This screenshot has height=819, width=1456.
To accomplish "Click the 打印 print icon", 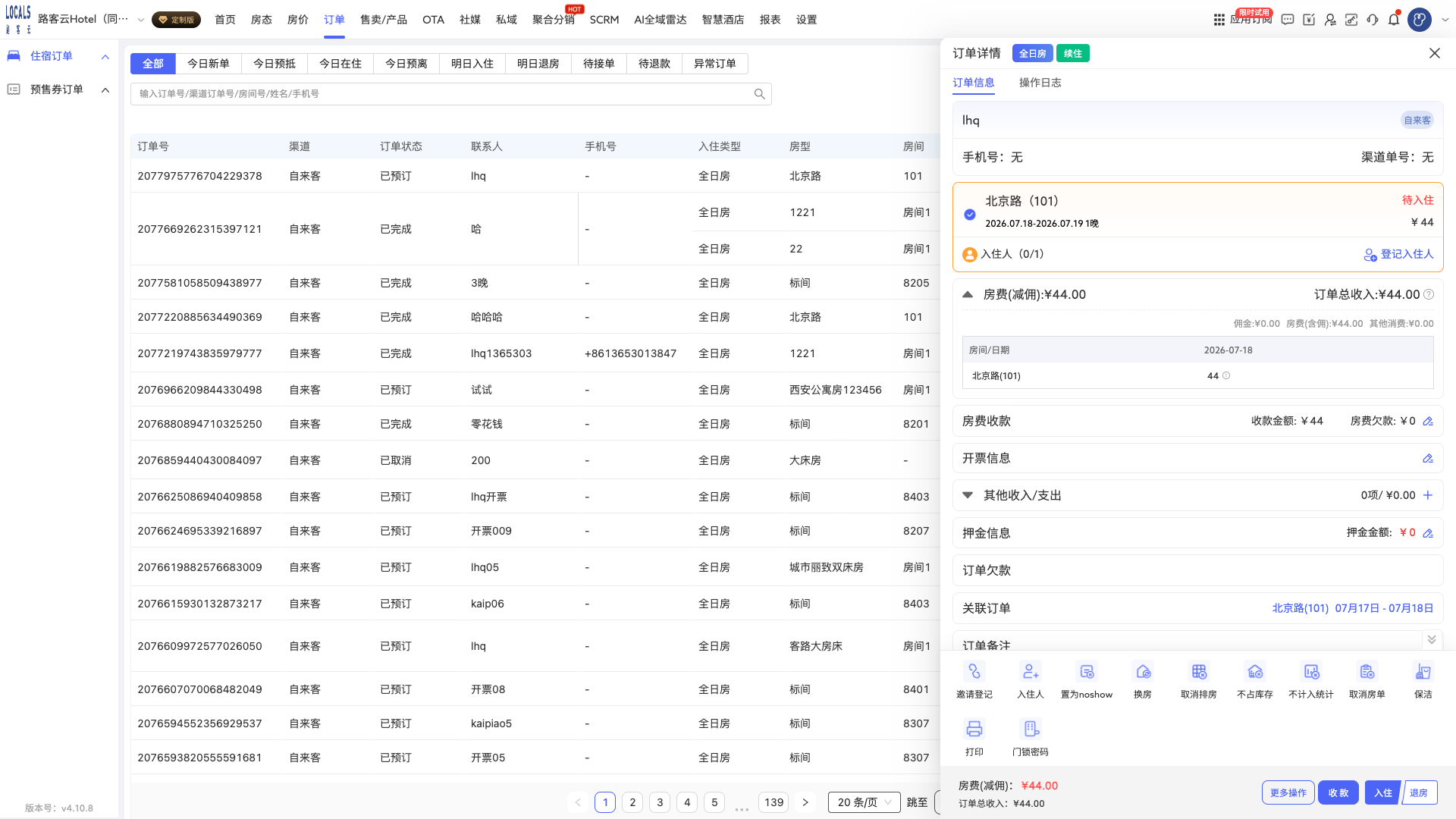I will (x=974, y=730).
